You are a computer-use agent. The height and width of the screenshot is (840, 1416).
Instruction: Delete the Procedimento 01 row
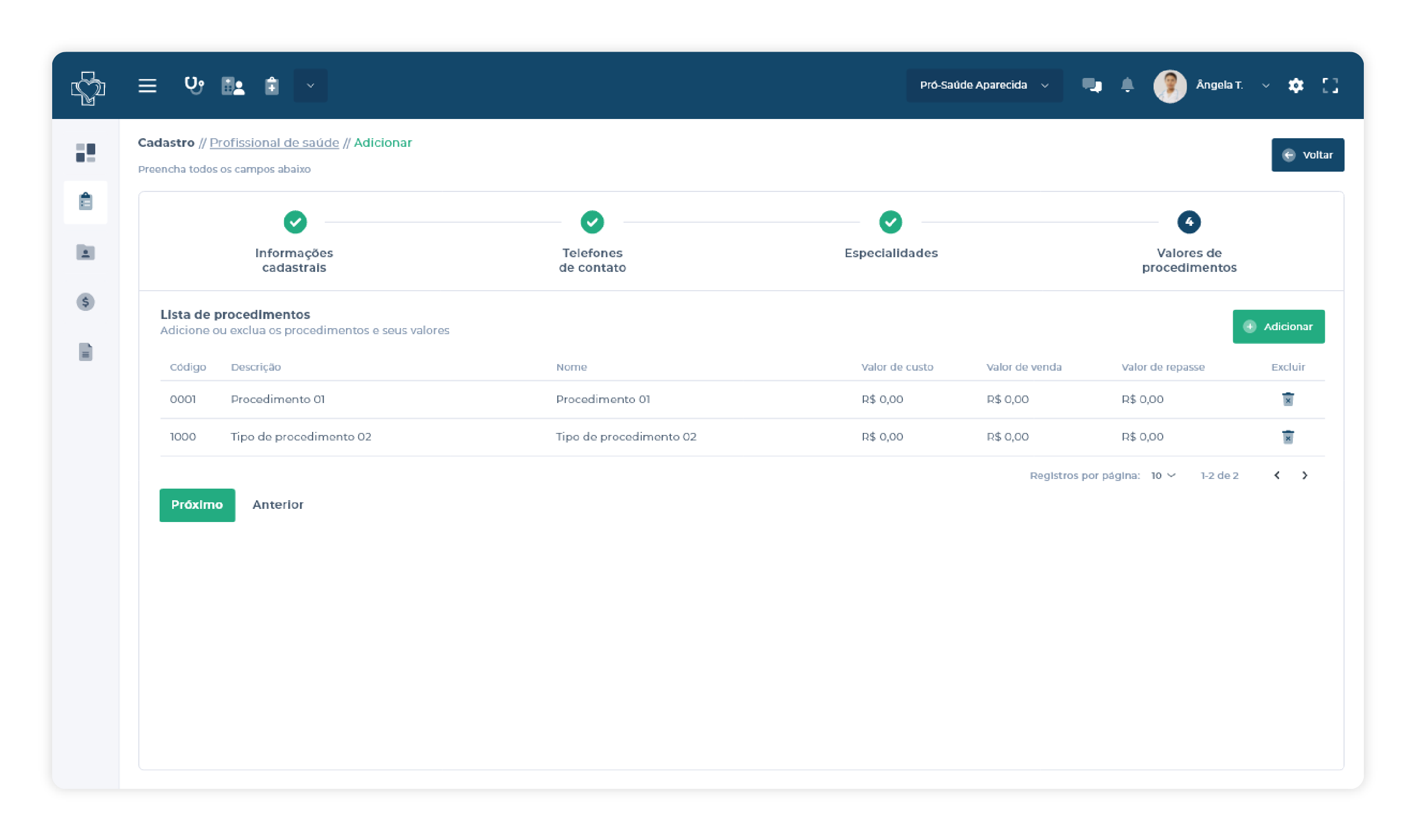(1287, 399)
